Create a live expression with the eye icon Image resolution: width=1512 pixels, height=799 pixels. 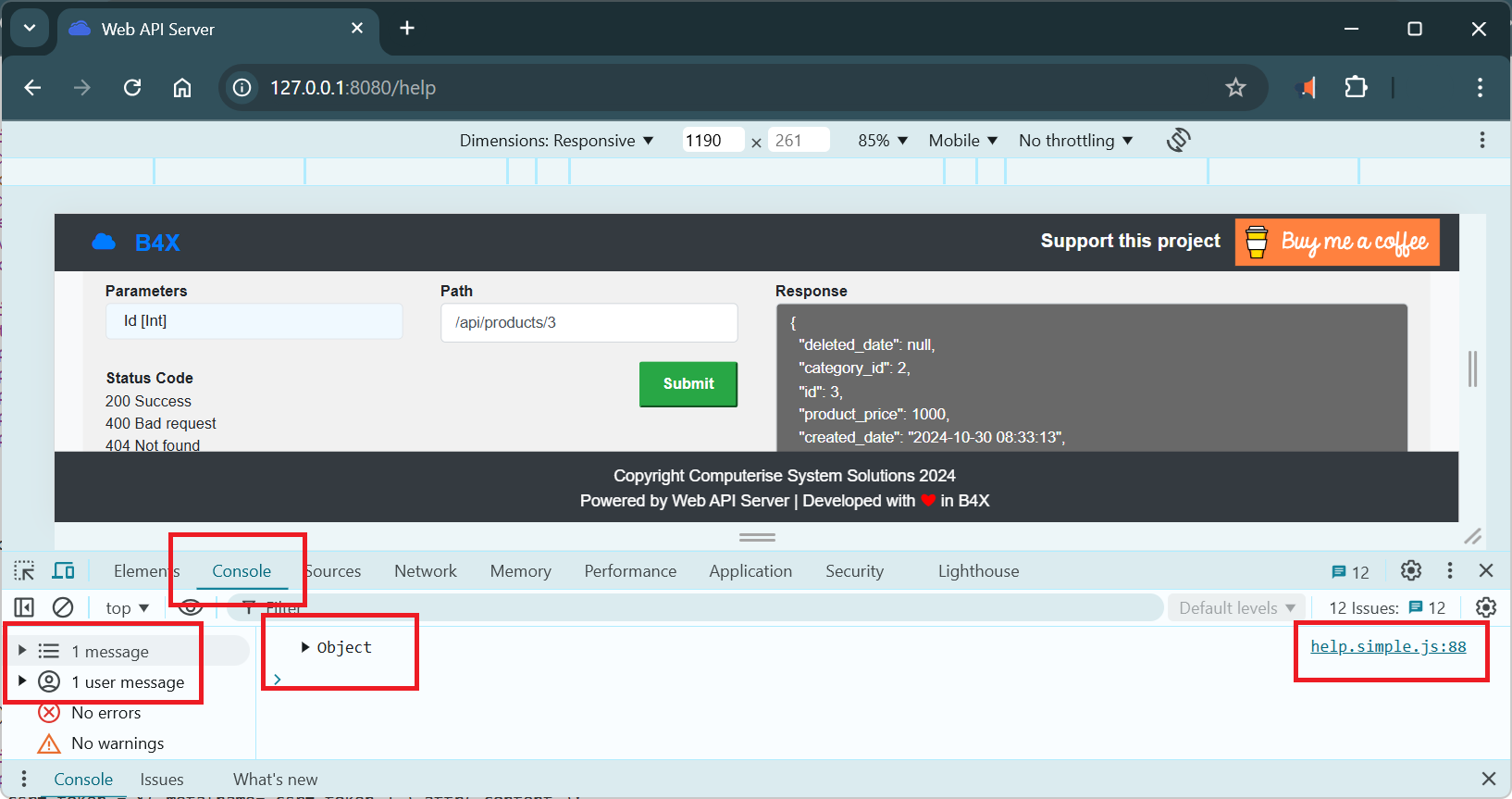point(191,607)
